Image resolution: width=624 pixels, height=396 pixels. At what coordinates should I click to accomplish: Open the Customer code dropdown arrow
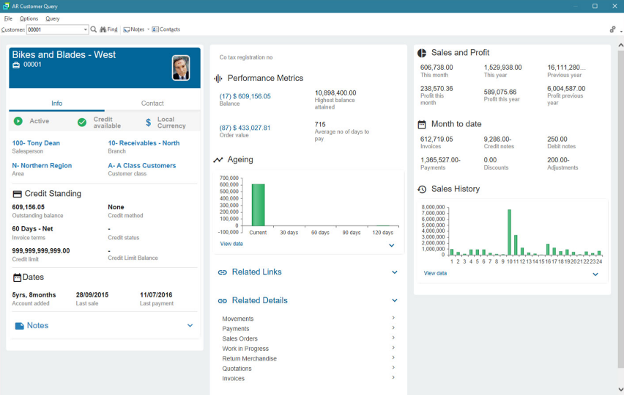point(85,30)
